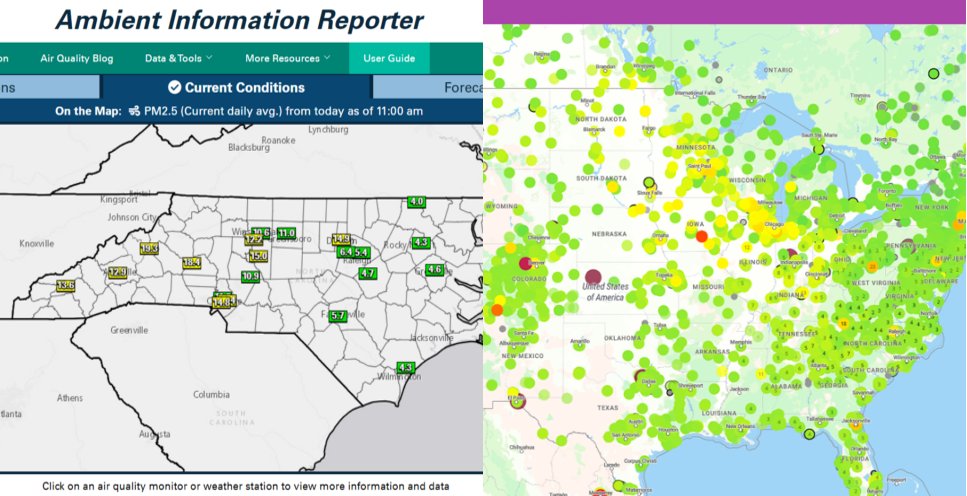Click the NEBRASKA state label
The width and height of the screenshot is (967, 496).
[x=609, y=234]
